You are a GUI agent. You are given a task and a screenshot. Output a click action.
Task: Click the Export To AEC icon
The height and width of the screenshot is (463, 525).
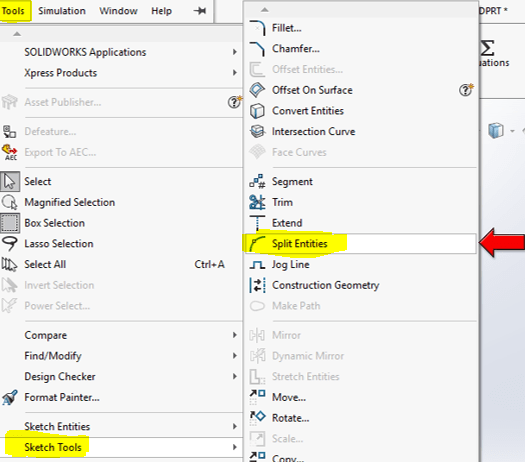pyautogui.click(x=10, y=152)
